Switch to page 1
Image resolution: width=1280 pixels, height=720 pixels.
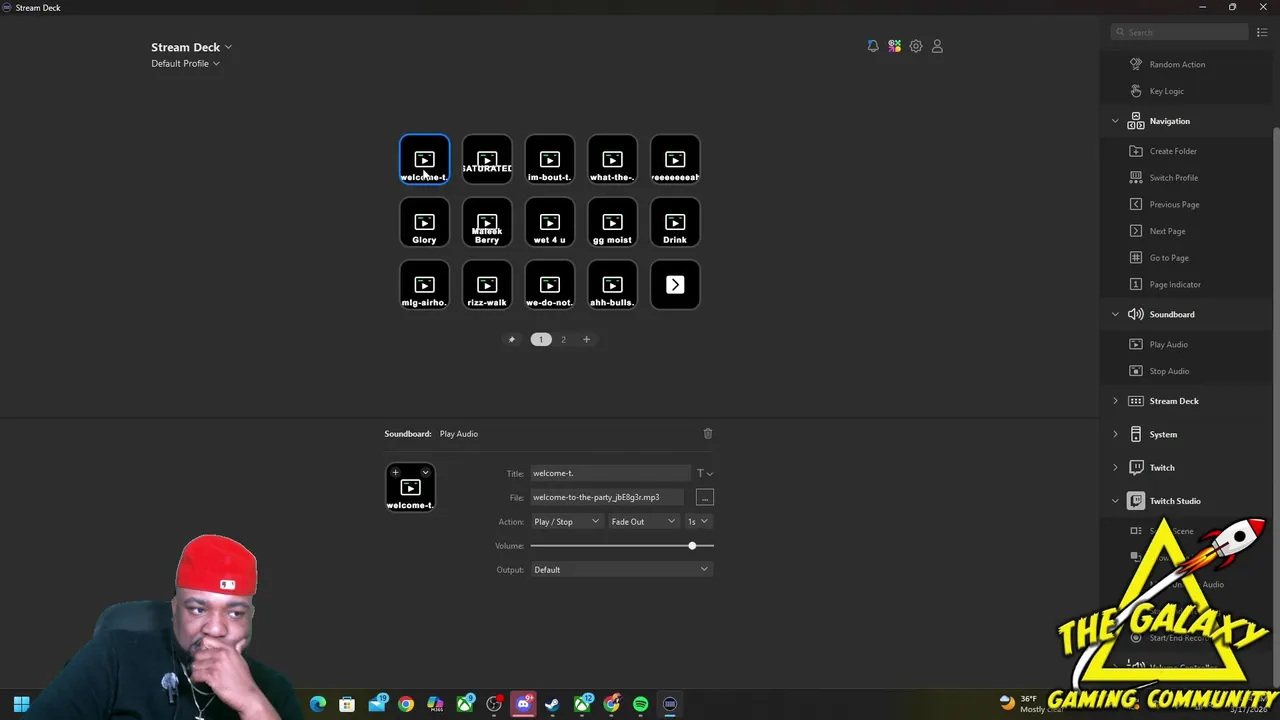tap(541, 339)
